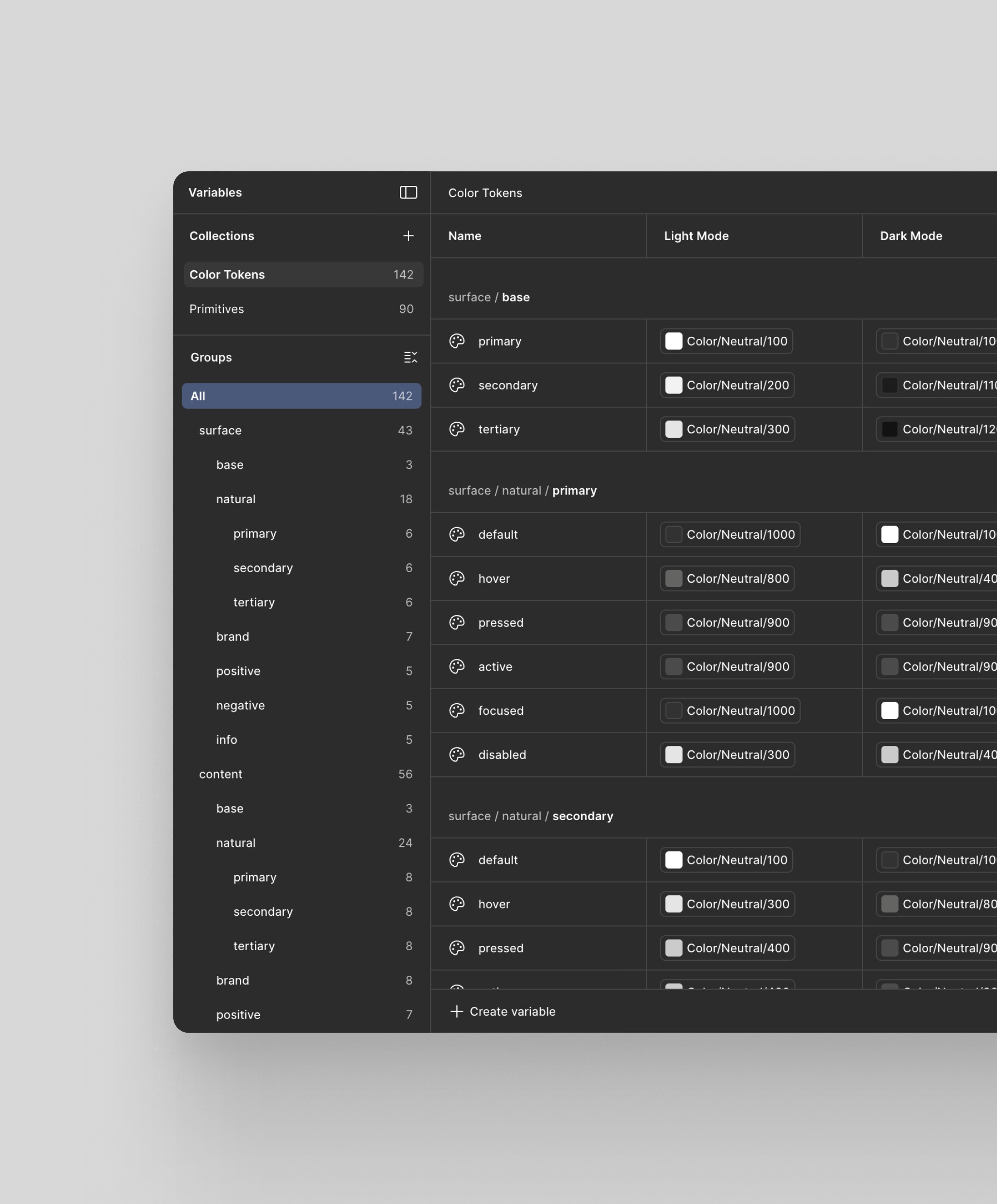Click the Light Mode column header

(x=696, y=236)
